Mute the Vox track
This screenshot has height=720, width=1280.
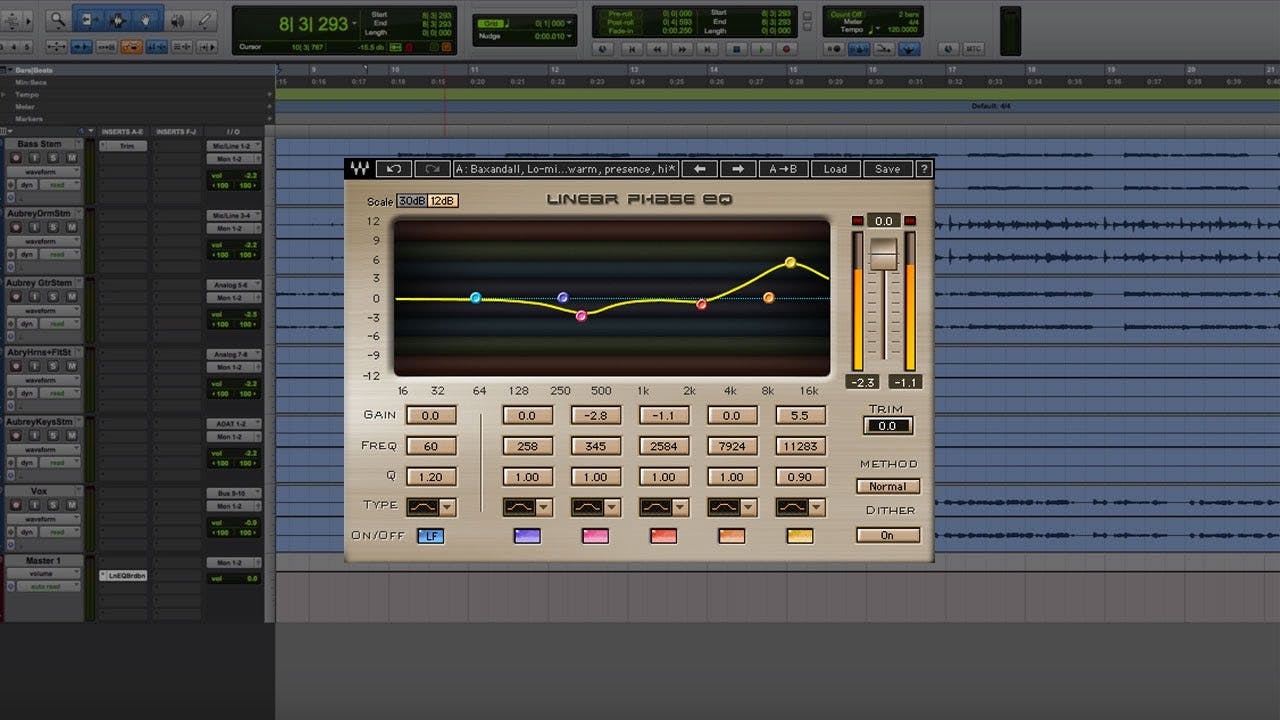(71, 506)
